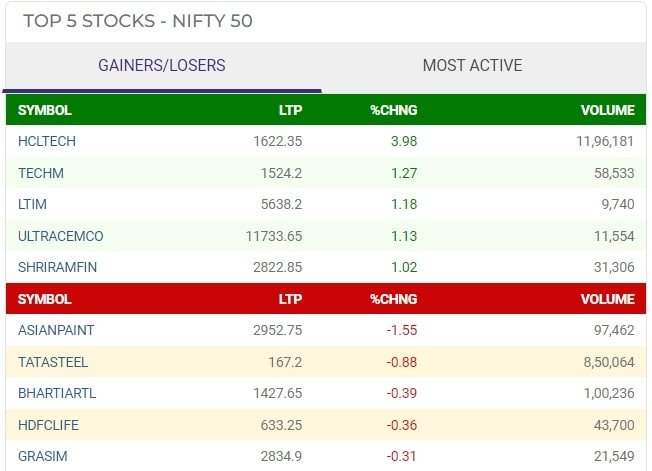Screen dimensions: 652x471
Task: Open BHARTIARTL stock details
Action: (x=57, y=393)
